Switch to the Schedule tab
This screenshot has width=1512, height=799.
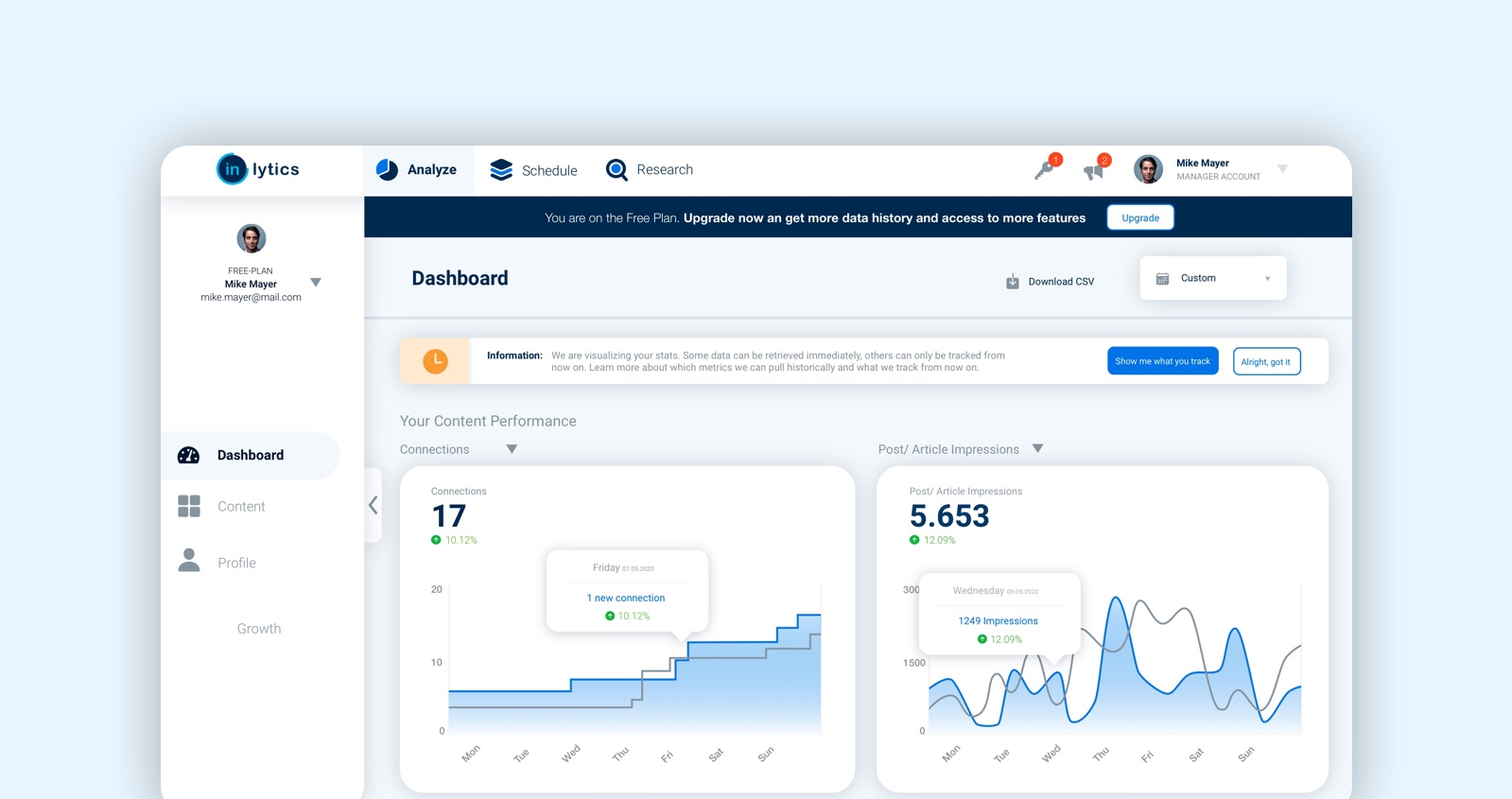(533, 170)
